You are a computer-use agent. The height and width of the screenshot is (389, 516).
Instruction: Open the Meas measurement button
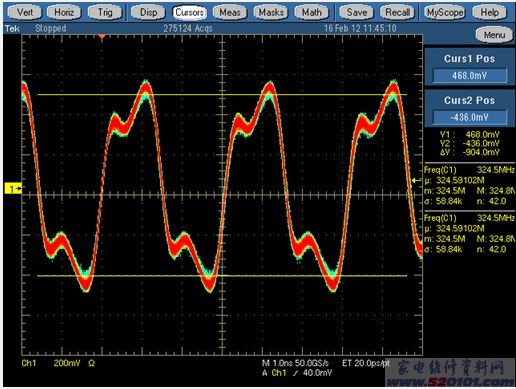(x=230, y=13)
